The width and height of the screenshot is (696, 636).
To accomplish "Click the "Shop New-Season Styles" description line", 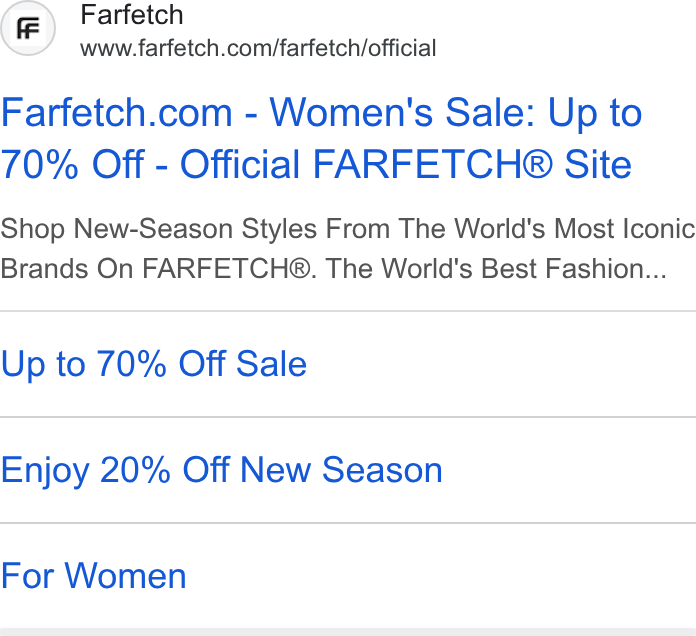I will [348, 229].
